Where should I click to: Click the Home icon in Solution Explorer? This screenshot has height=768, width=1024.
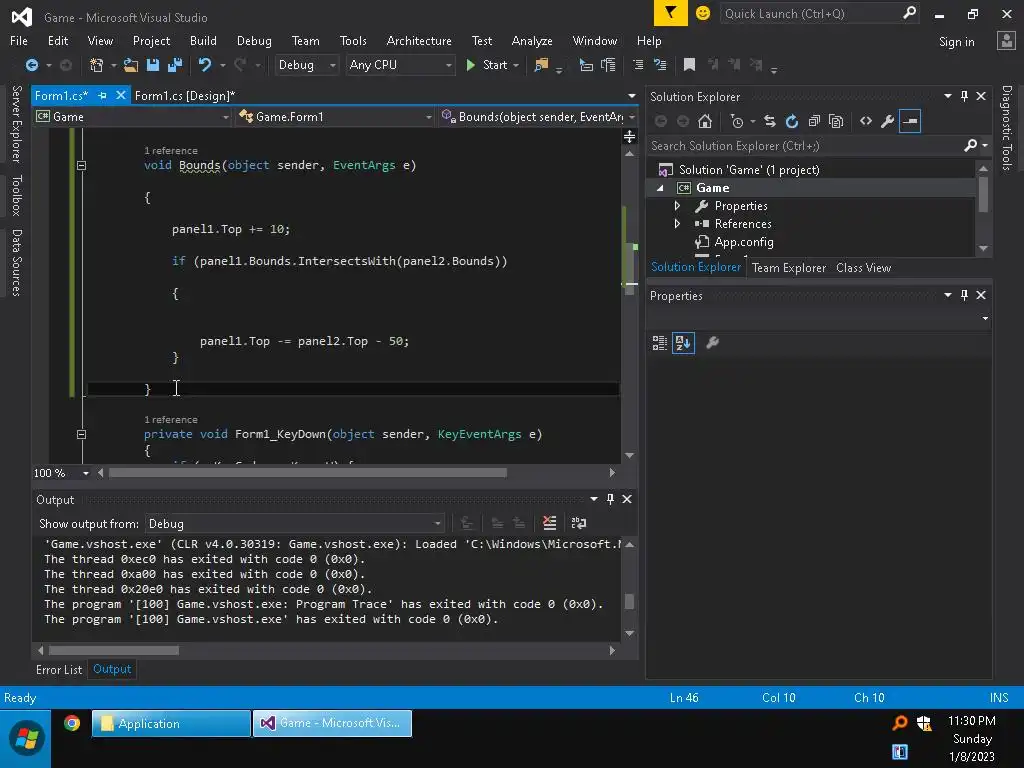coord(705,121)
